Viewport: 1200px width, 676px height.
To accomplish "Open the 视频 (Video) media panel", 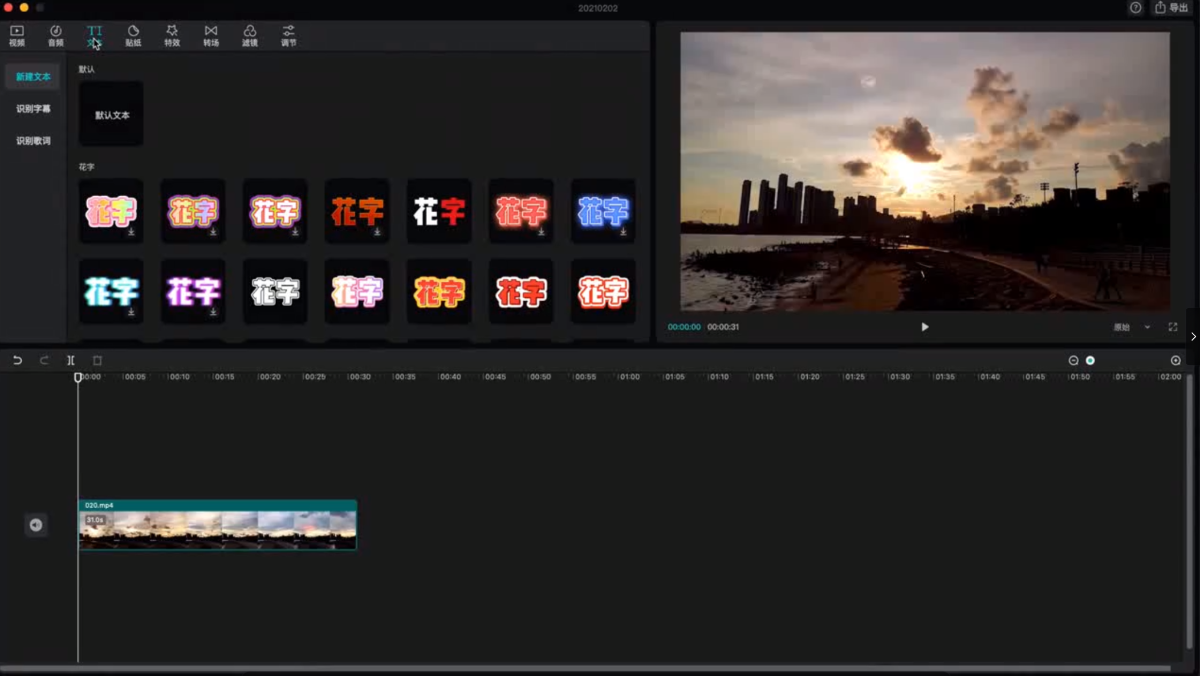I will (17, 36).
